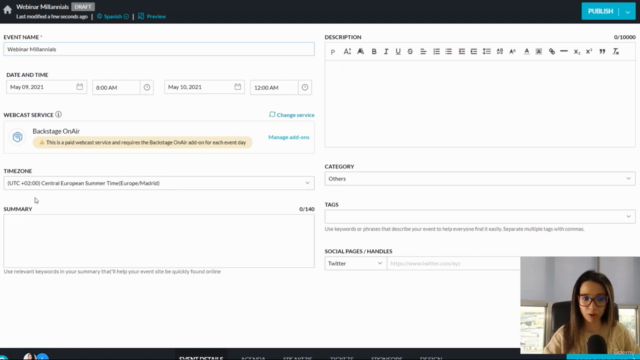This screenshot has width=640, height=360.
Task: Click Change service link
Action: pyautogui.click(x=292, y=115)
